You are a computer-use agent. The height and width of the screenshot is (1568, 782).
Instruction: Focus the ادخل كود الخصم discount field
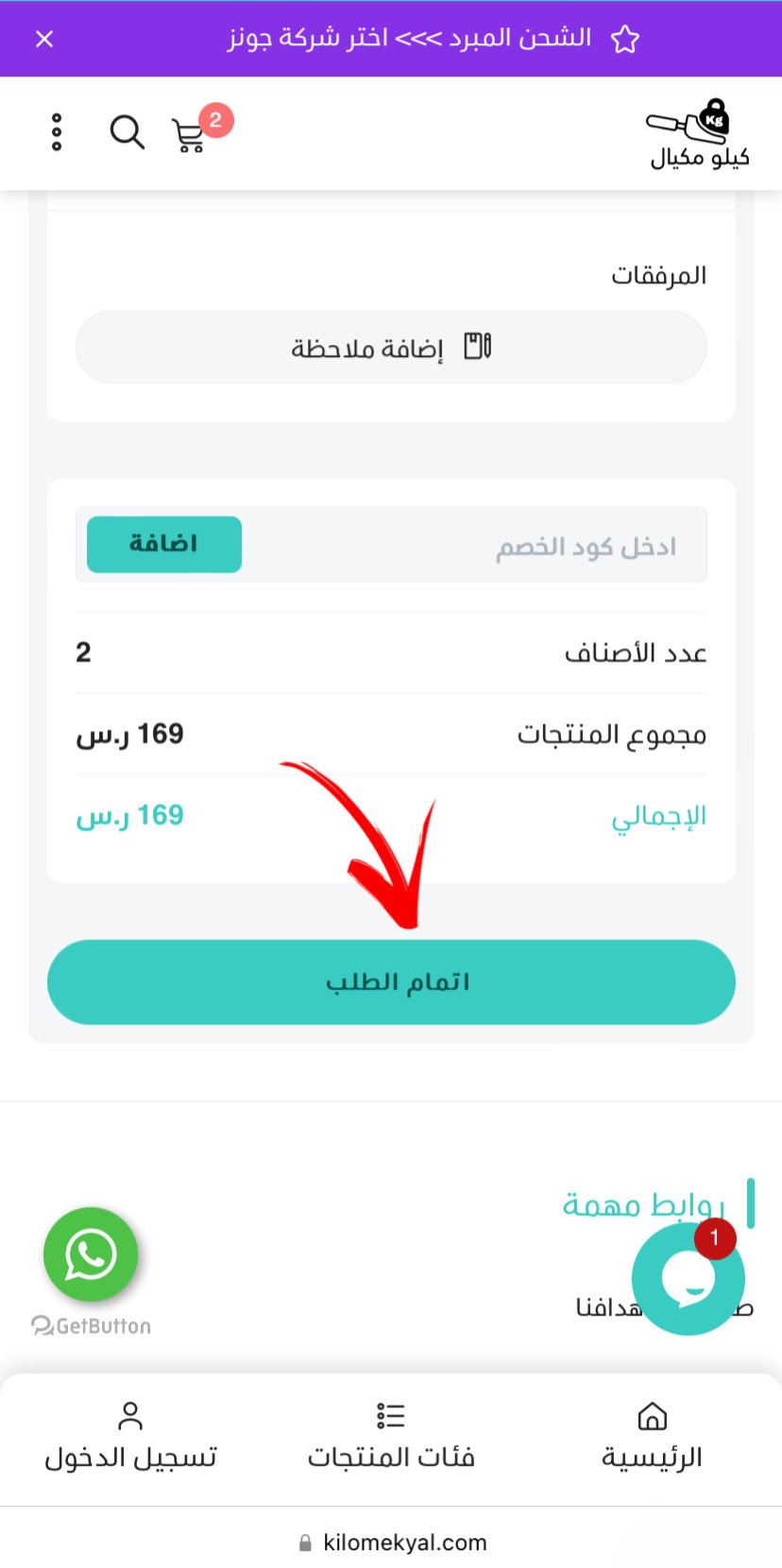coord(472,546)
